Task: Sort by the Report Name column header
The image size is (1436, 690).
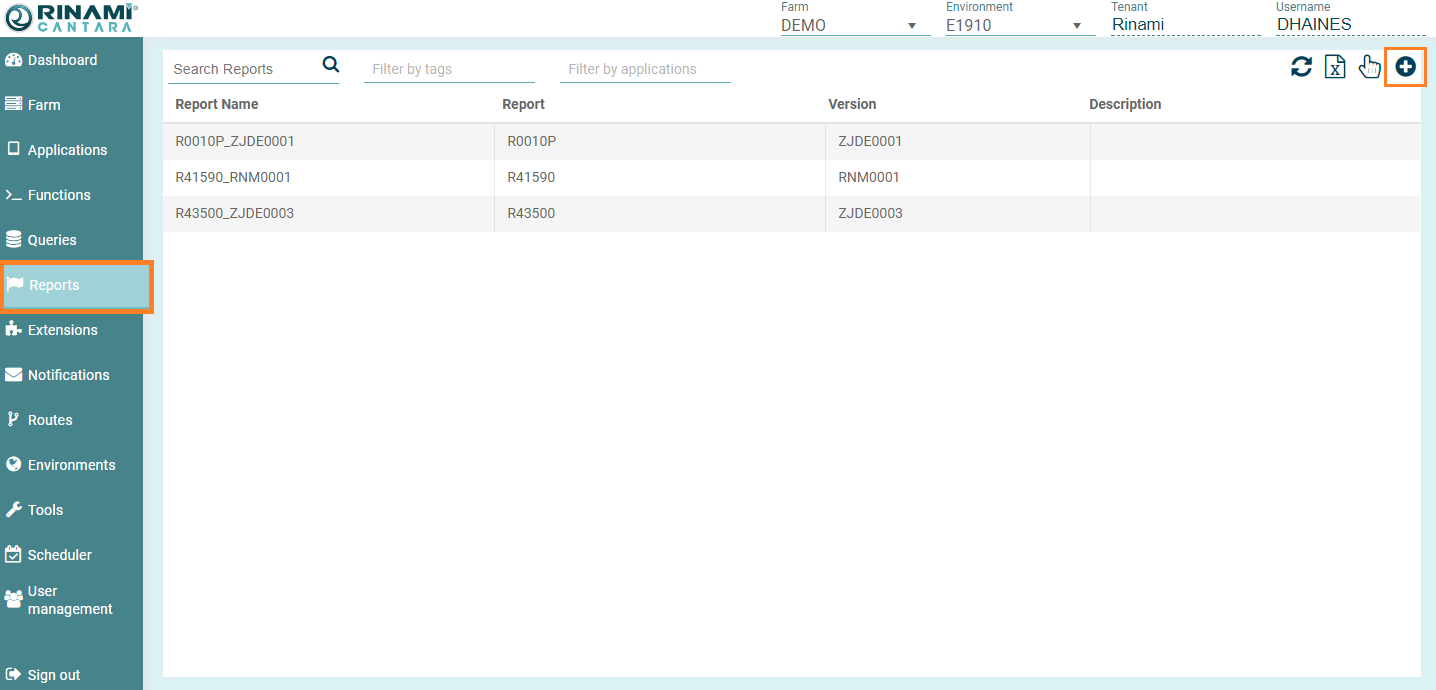Action: [217, 105]
